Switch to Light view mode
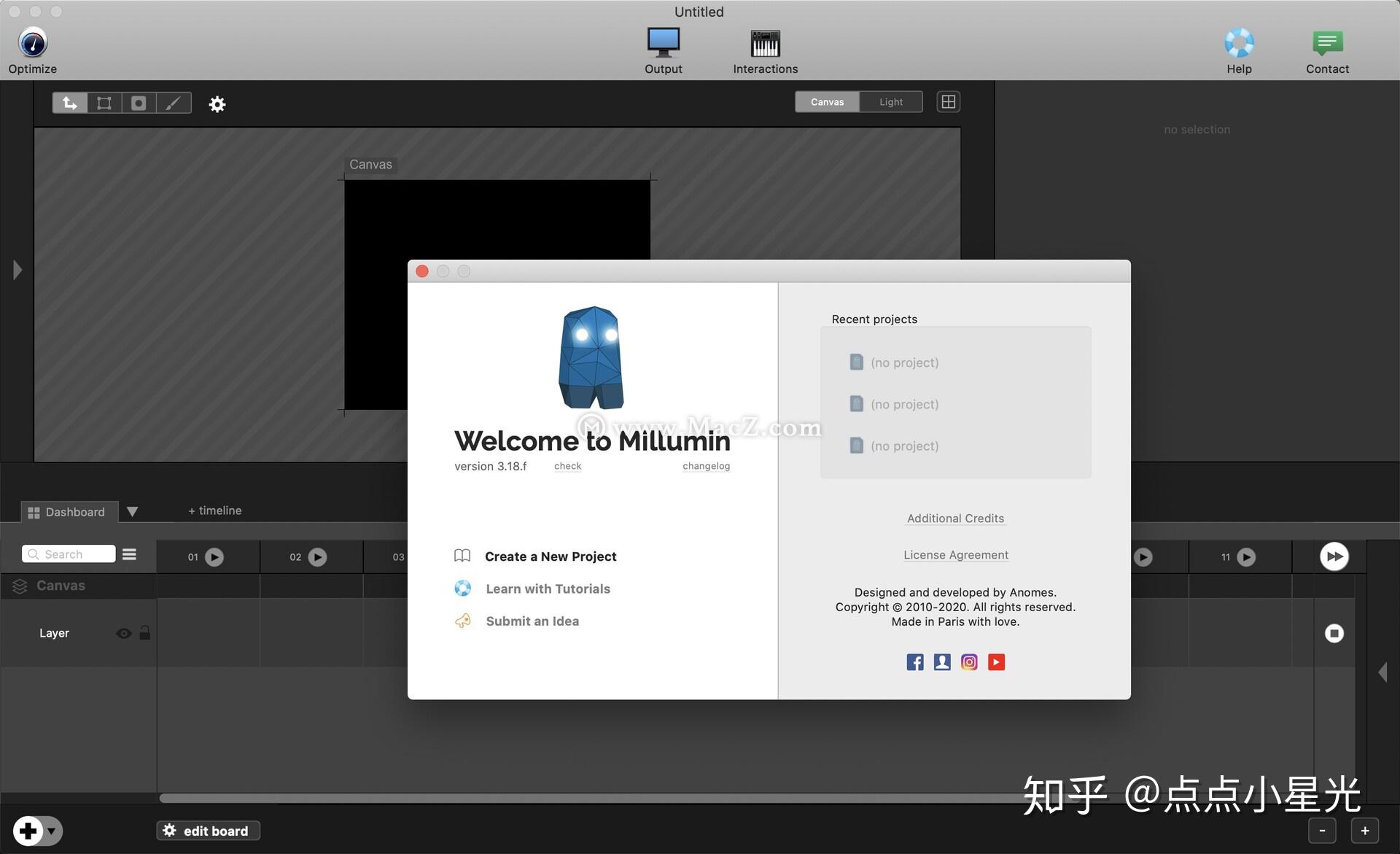 click(891, 102)
